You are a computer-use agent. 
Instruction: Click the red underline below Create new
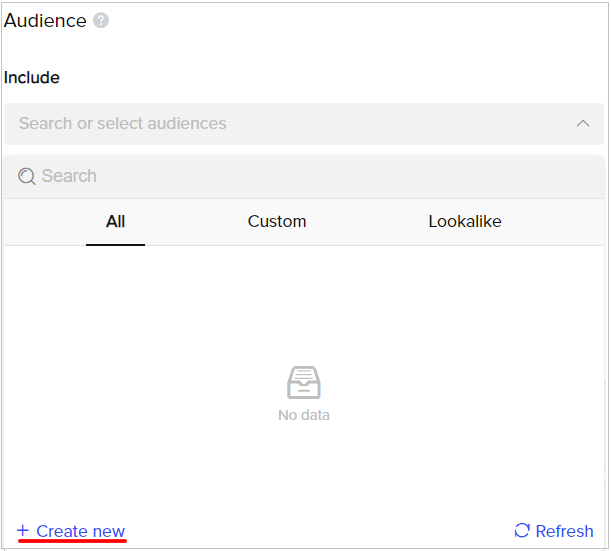coord(72,541)
